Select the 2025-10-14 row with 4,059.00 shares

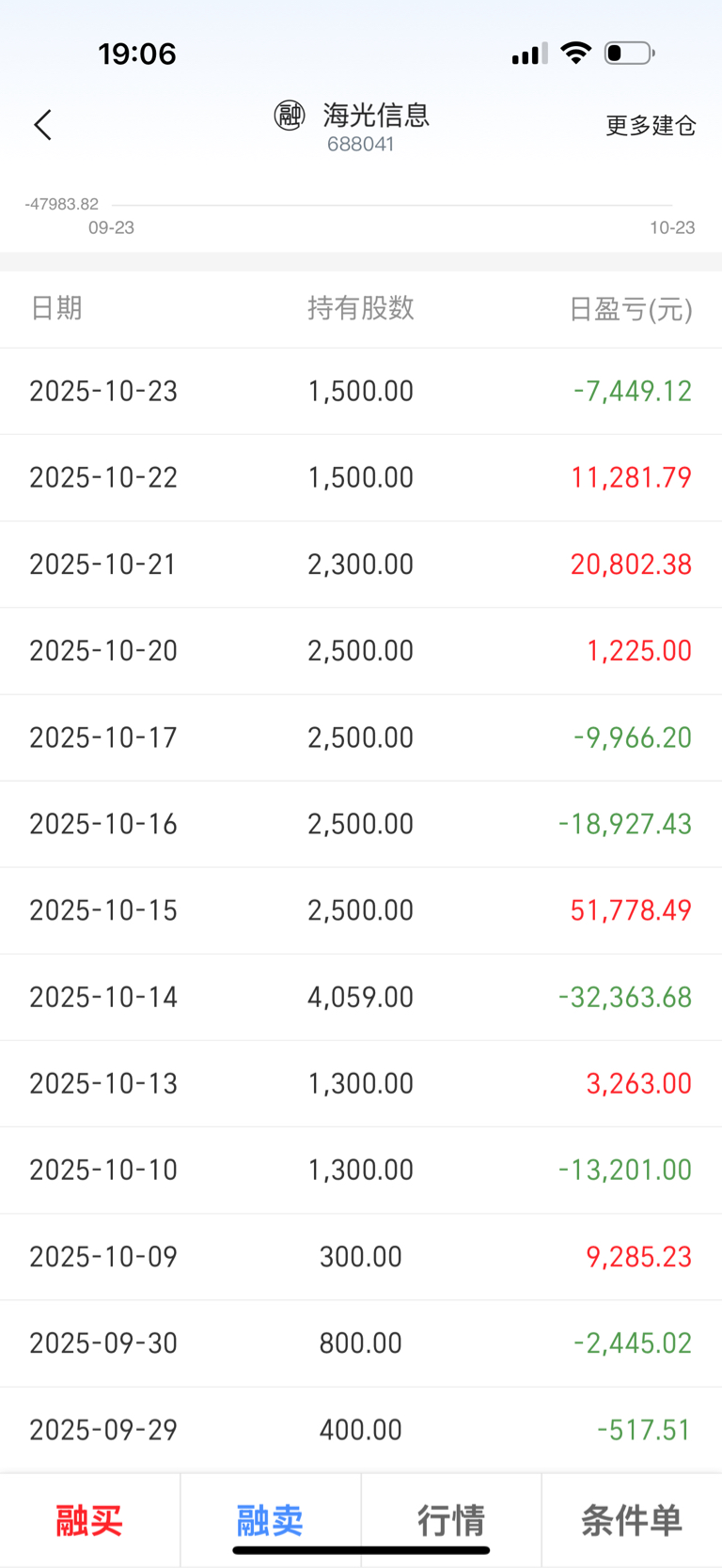pyautogui.click(x=361, y=997)
